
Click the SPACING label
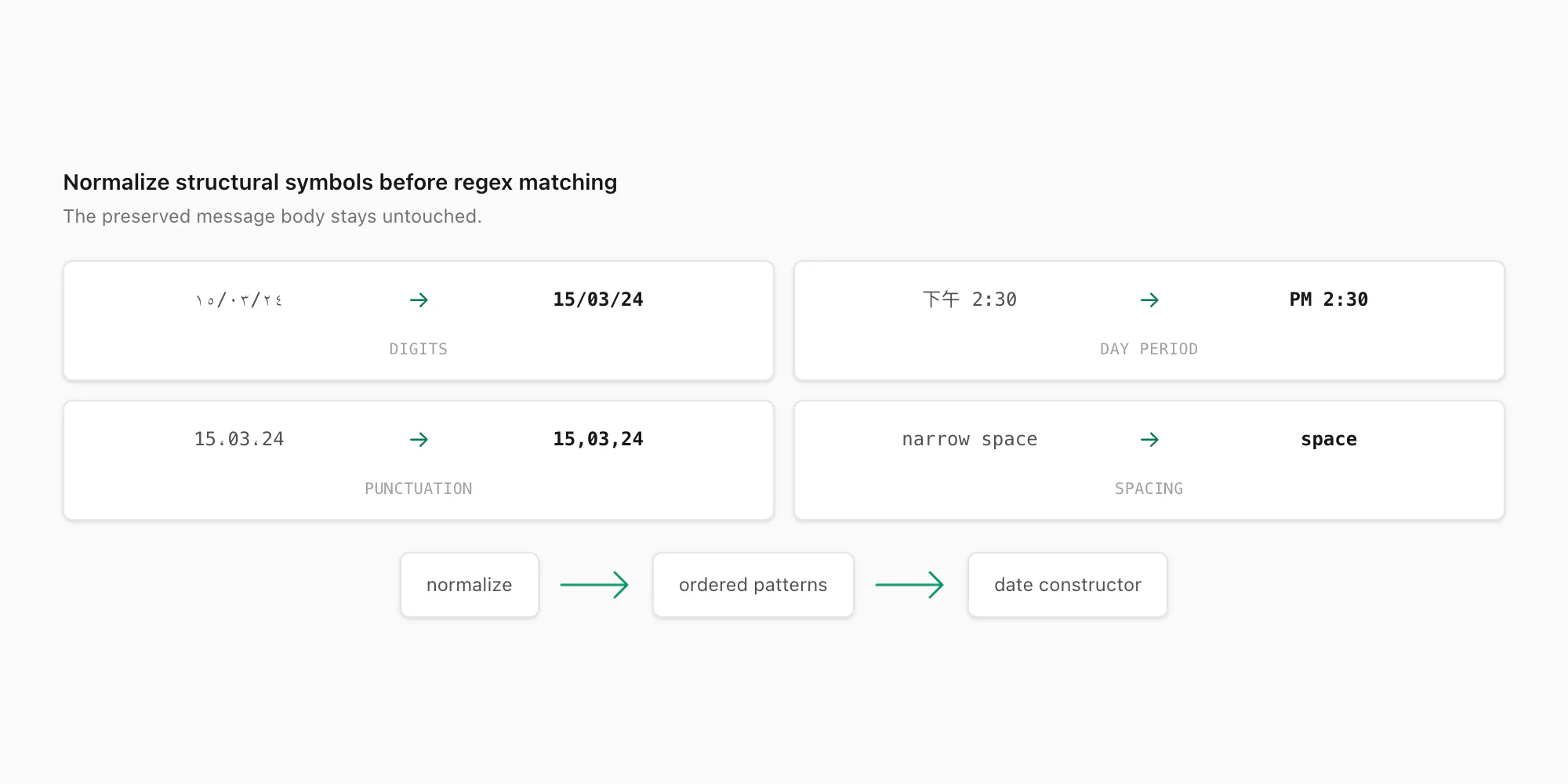click(x=1149, y=488)
